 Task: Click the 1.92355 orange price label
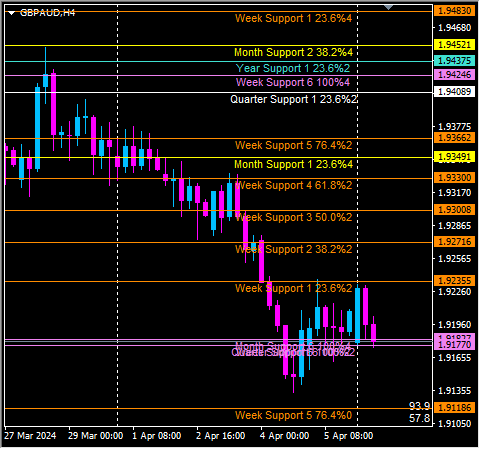[x=454, y=281]
